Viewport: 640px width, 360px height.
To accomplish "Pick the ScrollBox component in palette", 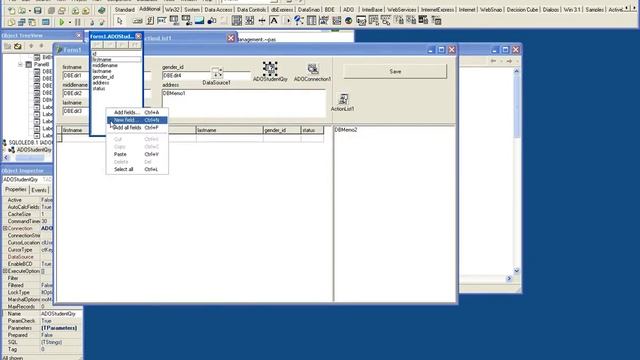I will click(237, 20).
